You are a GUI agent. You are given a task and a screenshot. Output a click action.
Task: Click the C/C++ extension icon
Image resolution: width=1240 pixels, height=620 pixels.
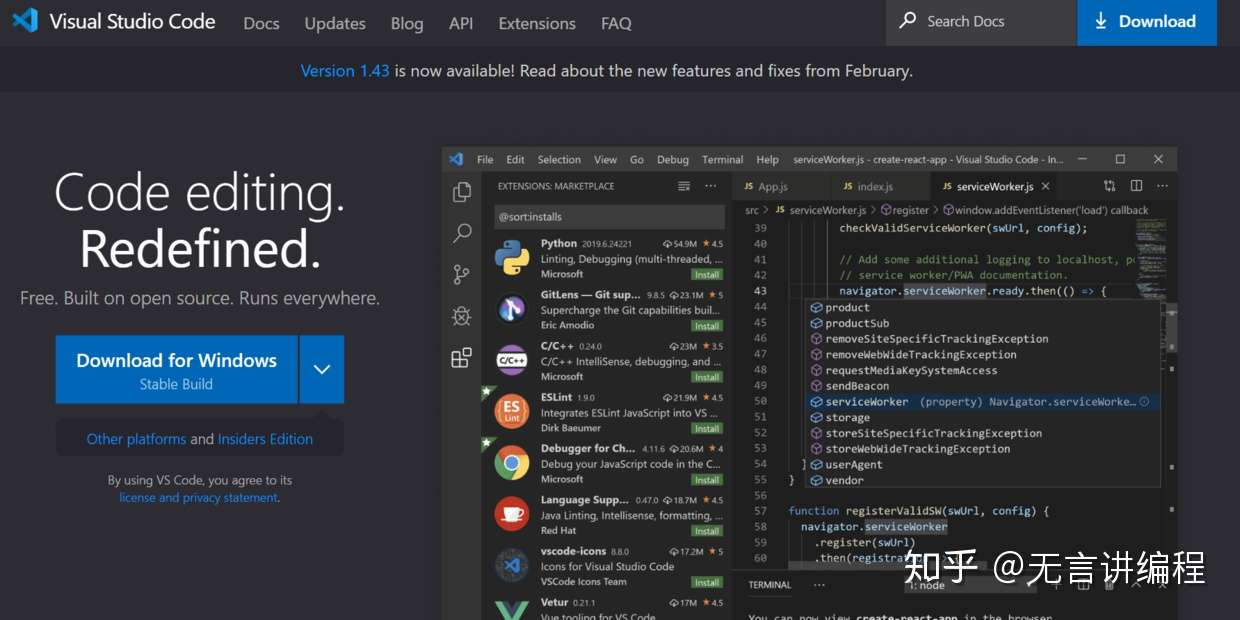point(512,360)
